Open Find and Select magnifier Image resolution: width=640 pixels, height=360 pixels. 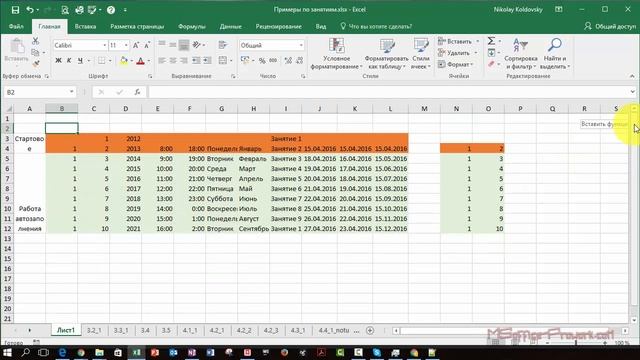coord(555,53)
